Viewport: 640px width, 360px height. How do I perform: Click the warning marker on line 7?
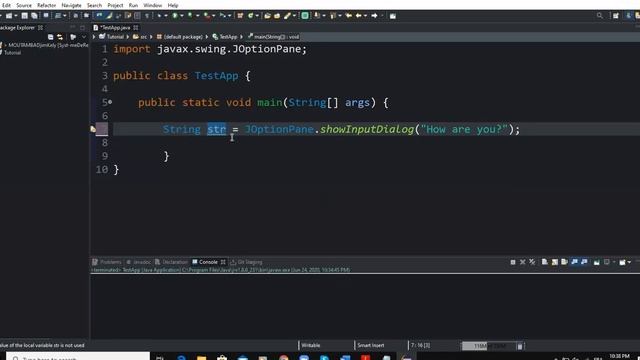(93, 129)
